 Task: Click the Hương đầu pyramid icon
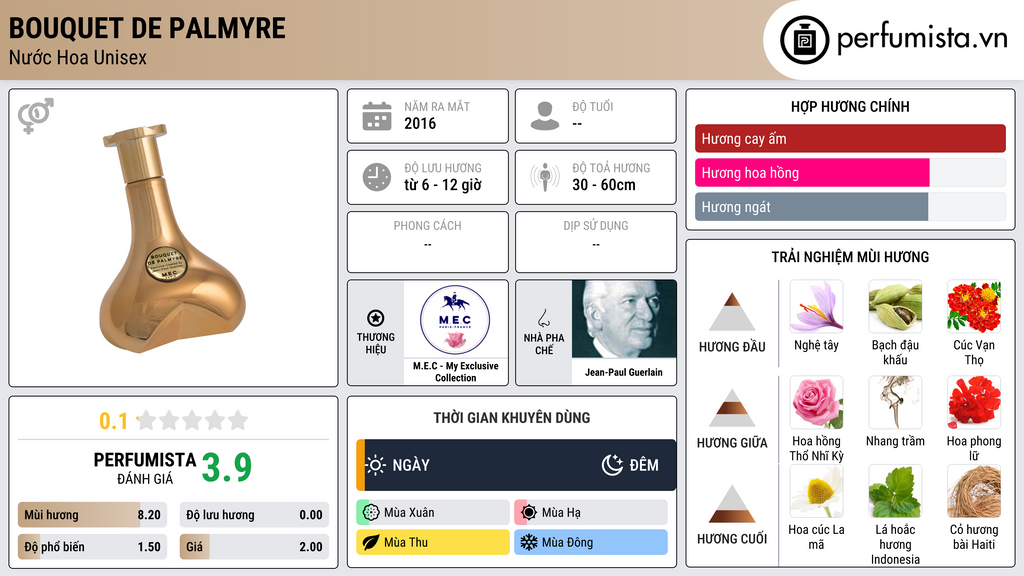pos(732,312)
